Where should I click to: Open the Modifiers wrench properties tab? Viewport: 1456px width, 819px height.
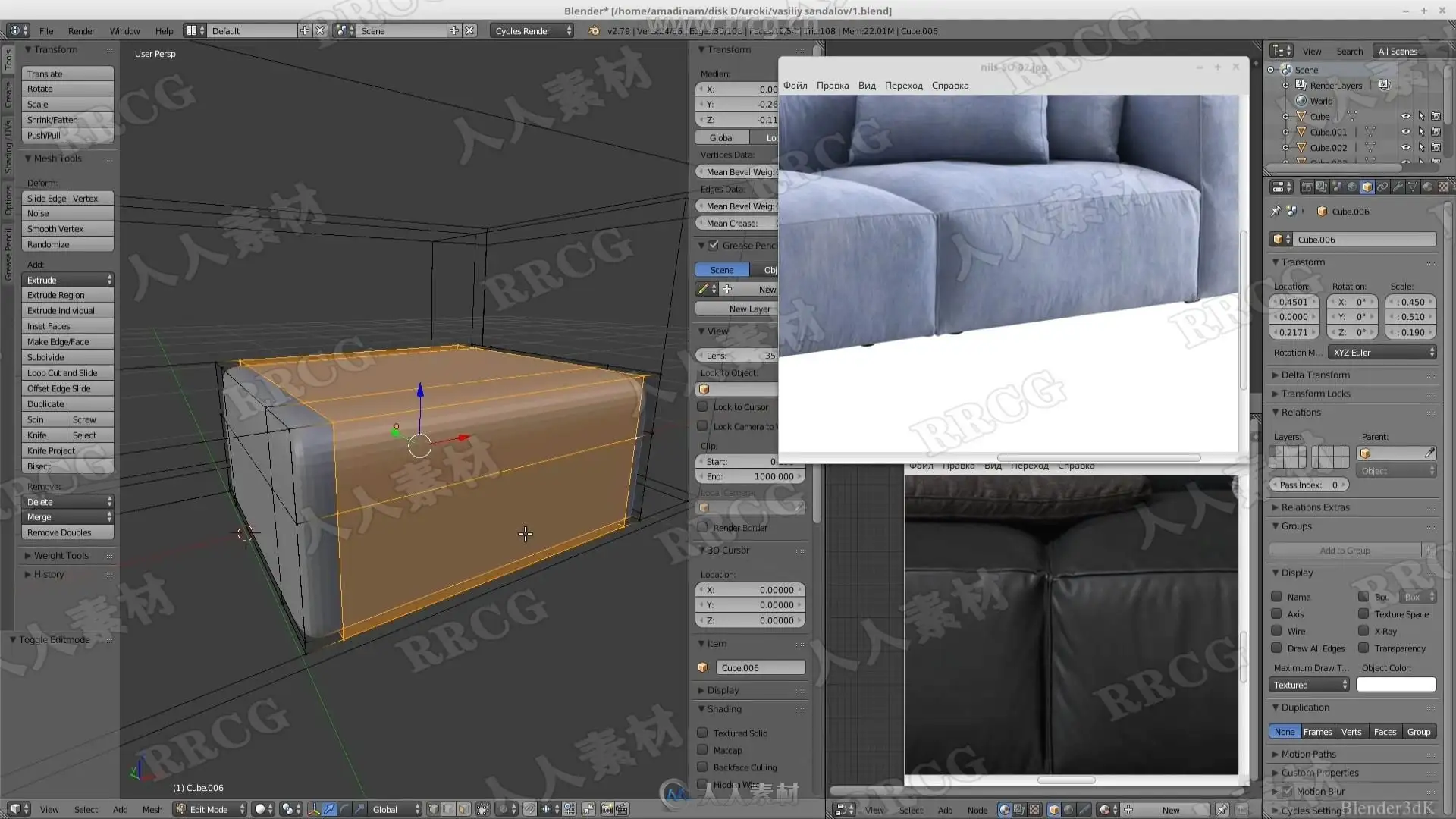coord(1398,187)
